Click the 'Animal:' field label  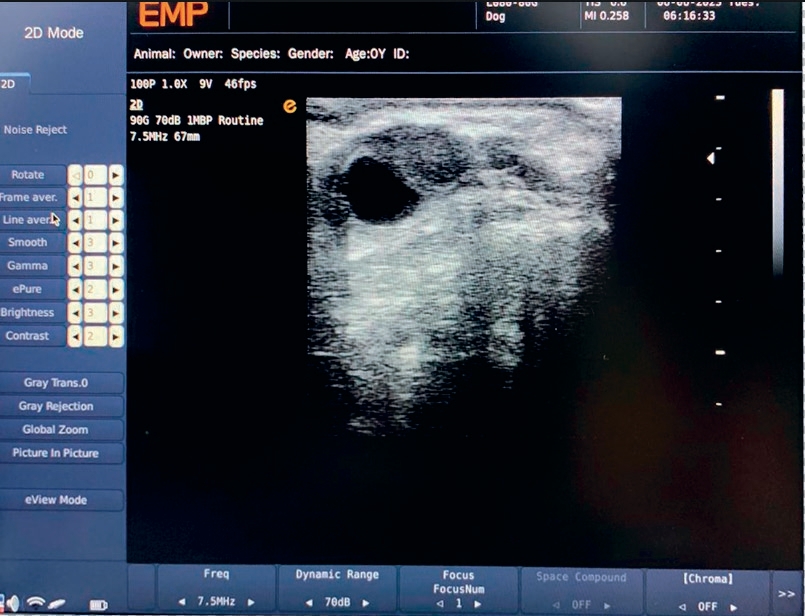point(155,54)
